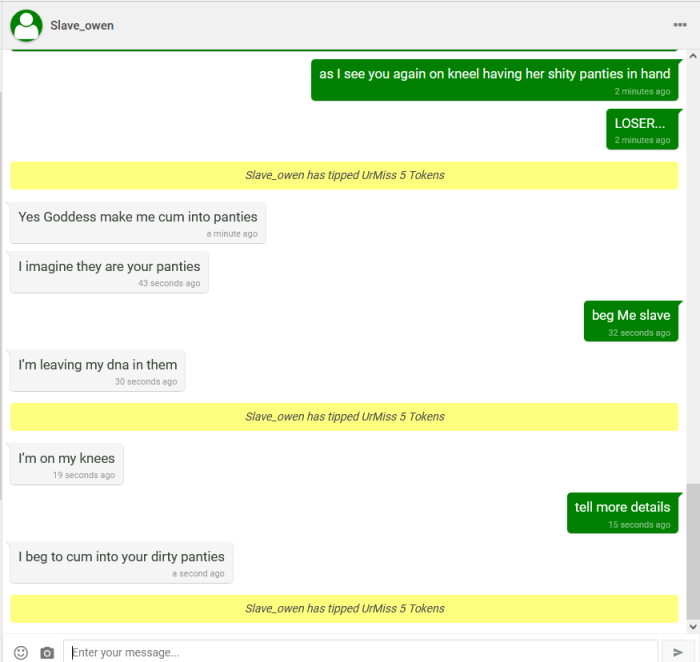700x662 pixels.
Task: Select the 'LOSER...' message bubble
Action: point(641,129)
